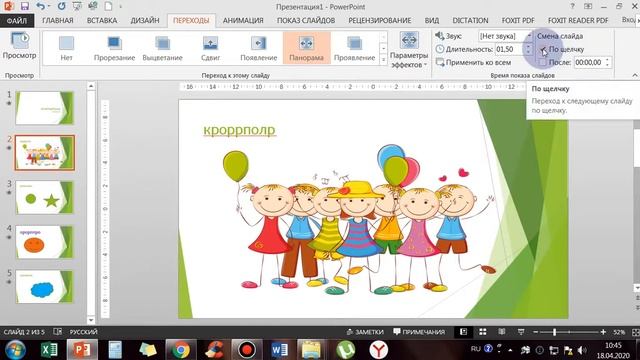Screen dimensions: 640x360
Task: Click the 52% zoom level
Action: [619, 332]
